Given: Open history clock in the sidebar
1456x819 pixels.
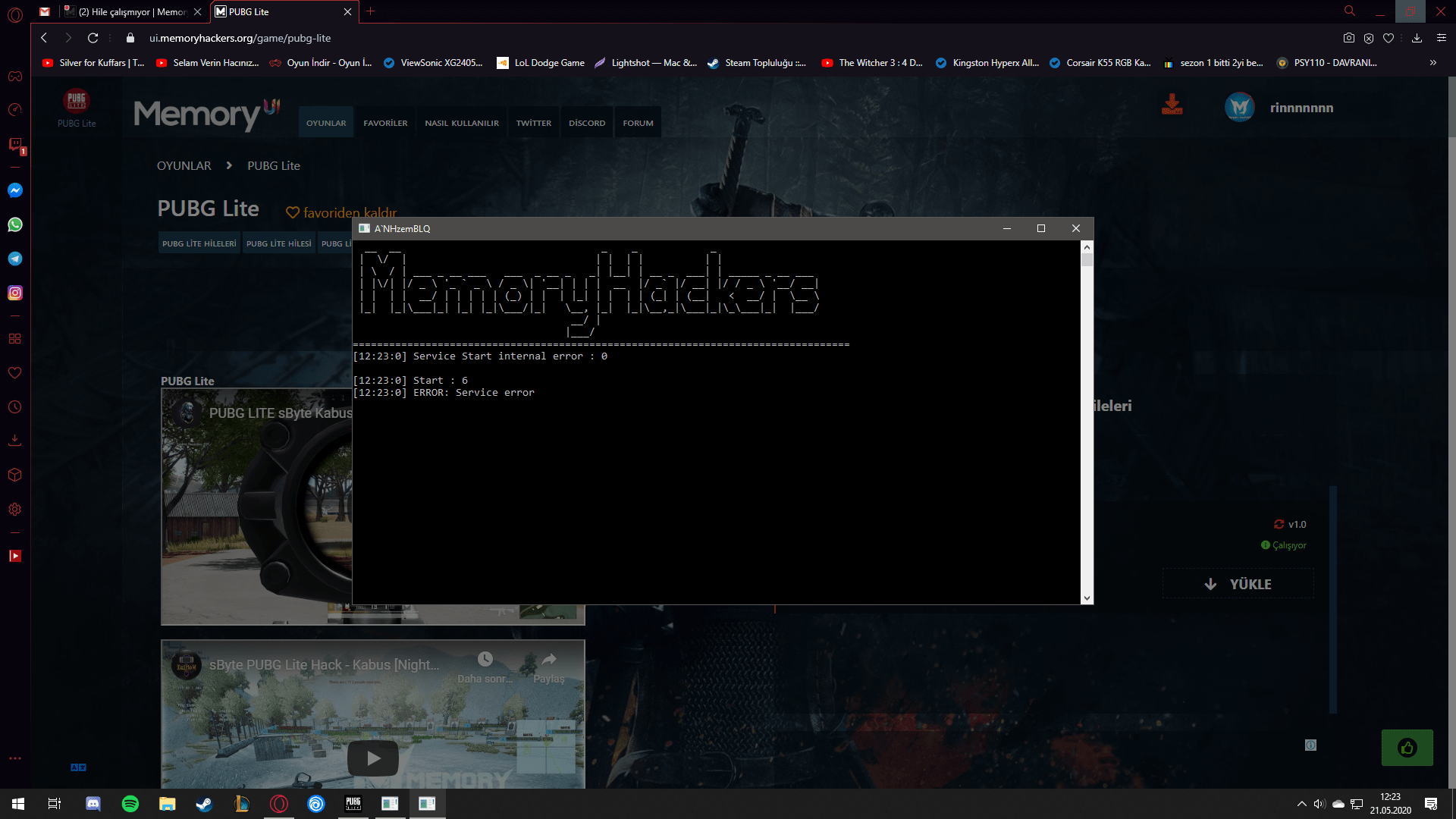Looking at the screenshot, I should pos(15,407).
